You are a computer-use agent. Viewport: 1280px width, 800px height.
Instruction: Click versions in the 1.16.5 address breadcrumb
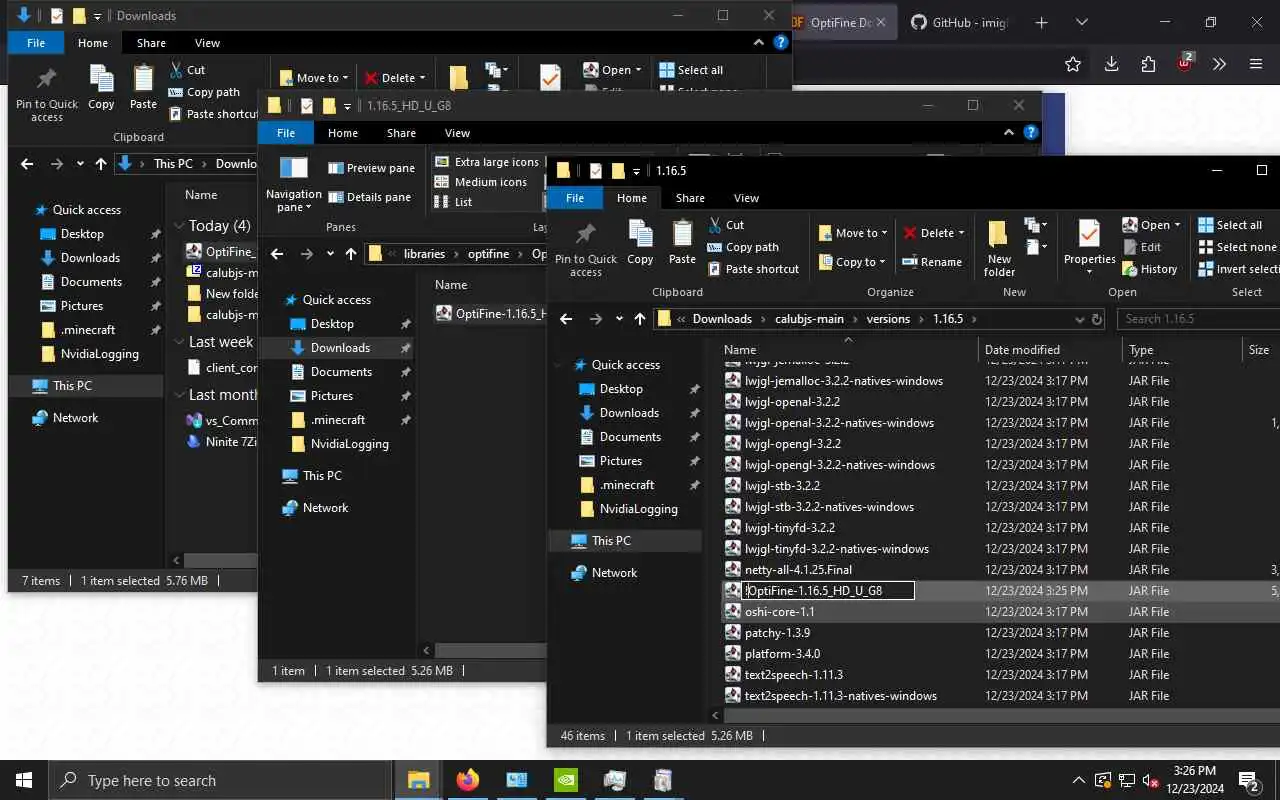[x=888, y=319]
